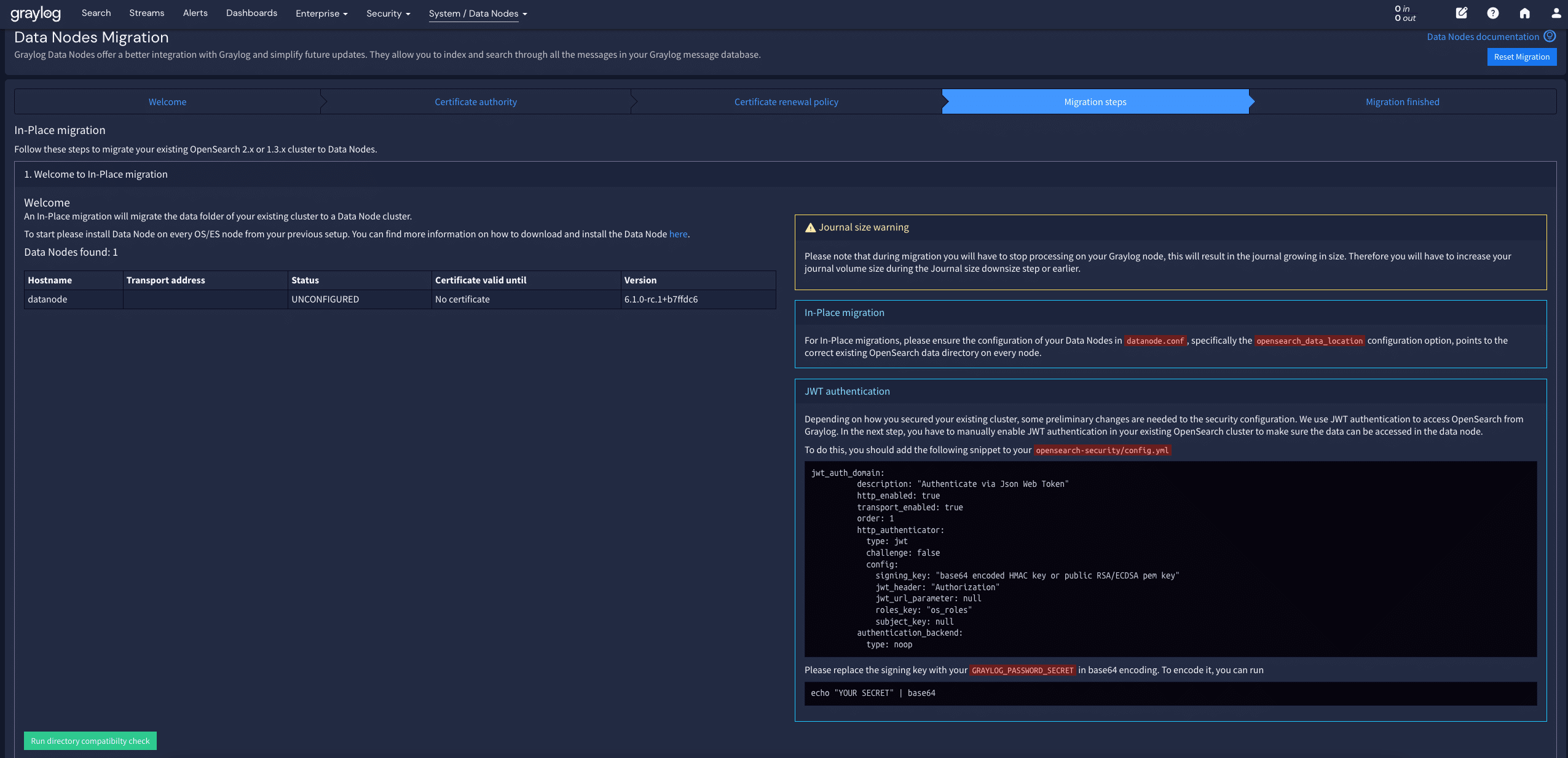Click the help question mark icon
1568x758 pixels.
point(1492,13)
